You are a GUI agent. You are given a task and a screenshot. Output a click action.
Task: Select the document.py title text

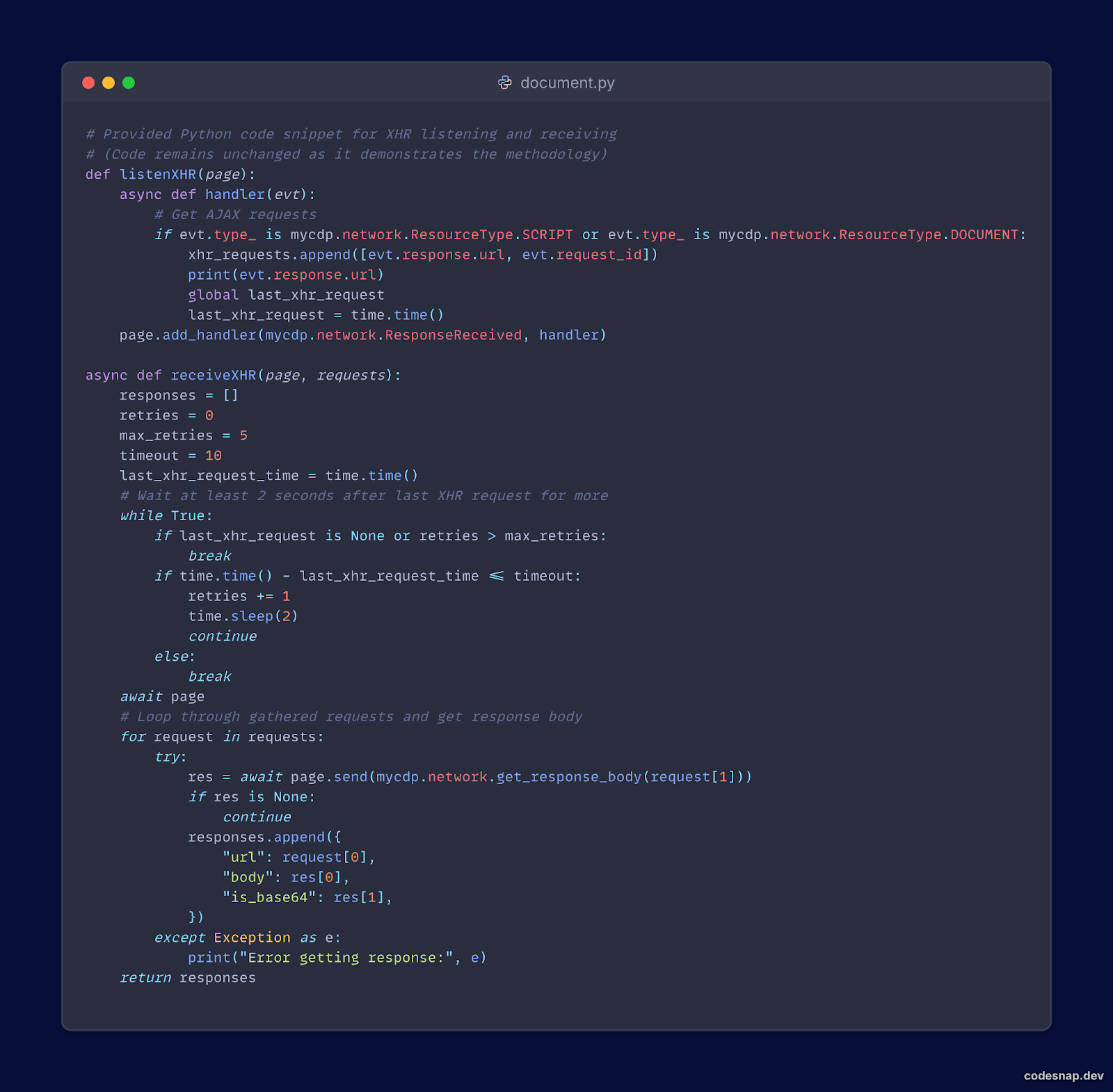(568, 82)
